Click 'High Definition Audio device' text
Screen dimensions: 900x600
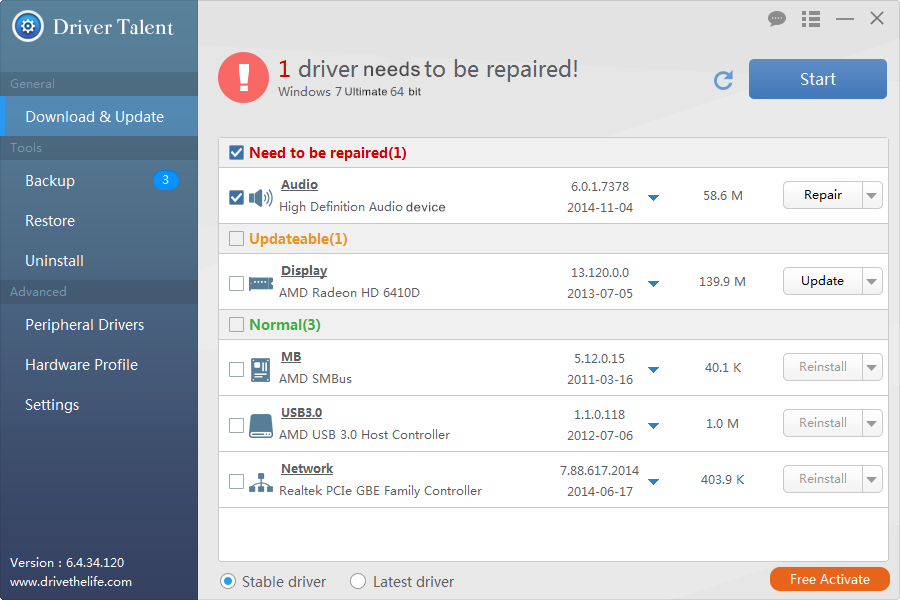click(x=362, y=207)
